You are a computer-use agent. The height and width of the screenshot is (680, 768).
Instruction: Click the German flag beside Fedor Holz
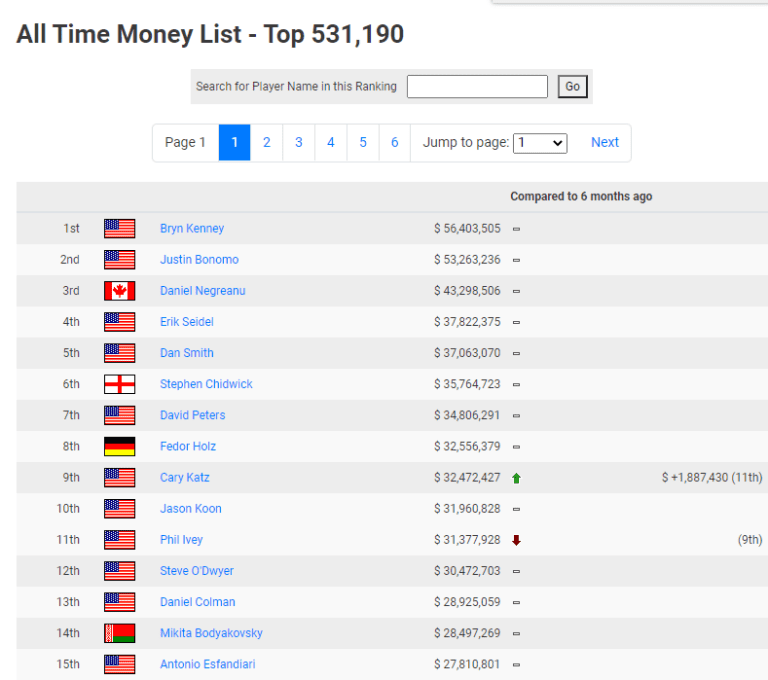click(x=119, y=446)
